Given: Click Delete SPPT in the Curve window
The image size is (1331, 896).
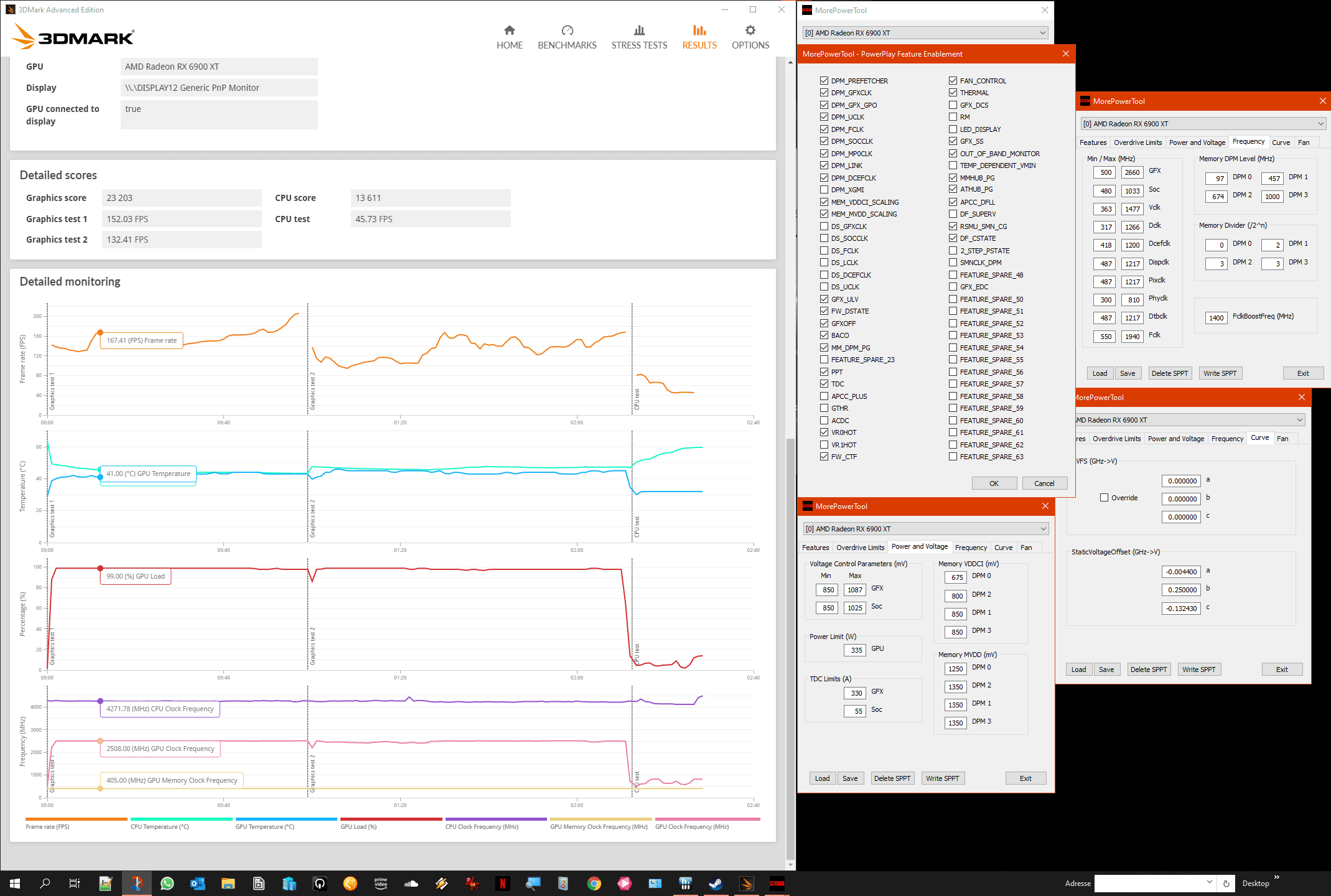Looking at the screenshot, I should (1148, 670).
